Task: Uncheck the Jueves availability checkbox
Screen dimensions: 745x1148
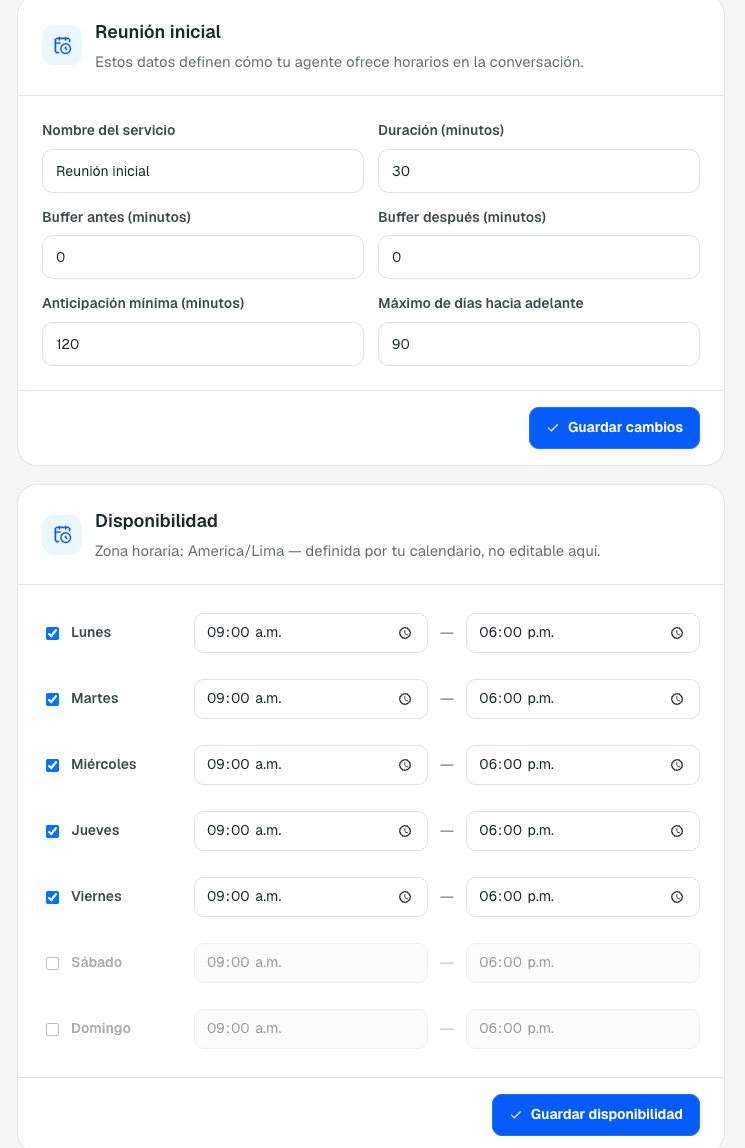Action: pyautogui.click(x=53, y=831)
